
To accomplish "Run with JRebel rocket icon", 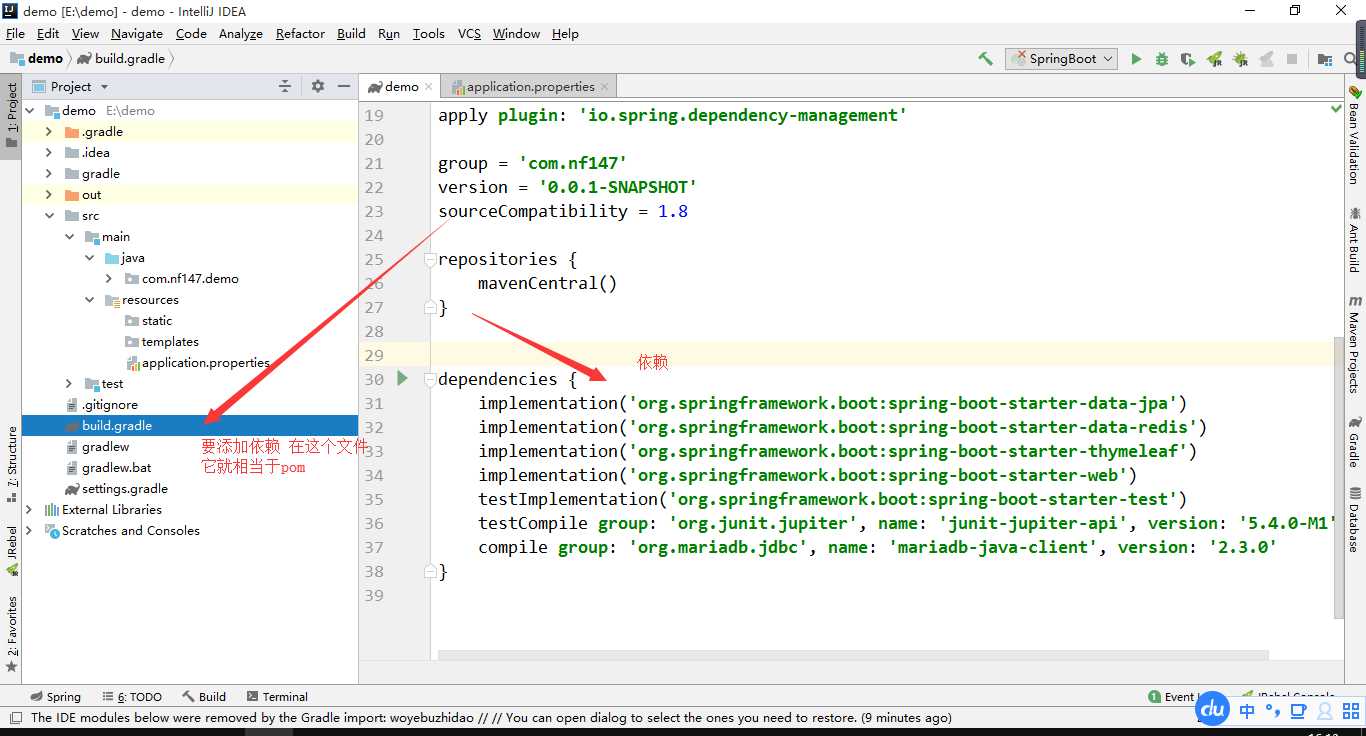I will (1214, 59).
